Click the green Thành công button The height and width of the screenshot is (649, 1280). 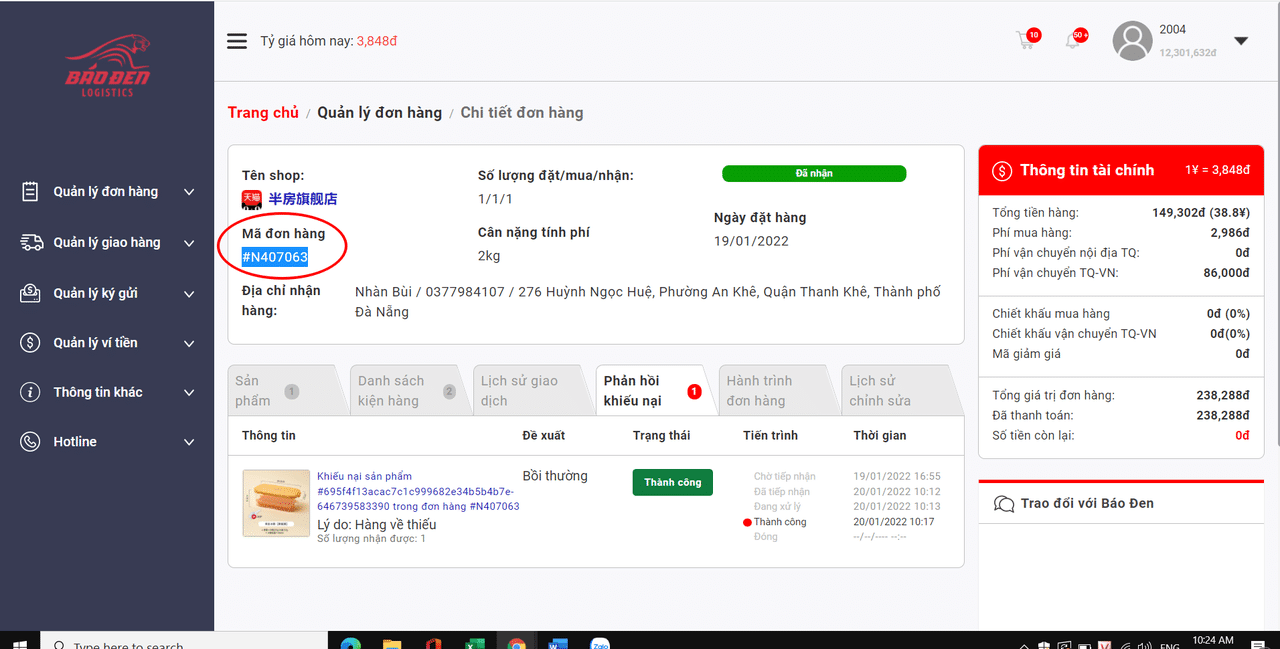point(672,482)
